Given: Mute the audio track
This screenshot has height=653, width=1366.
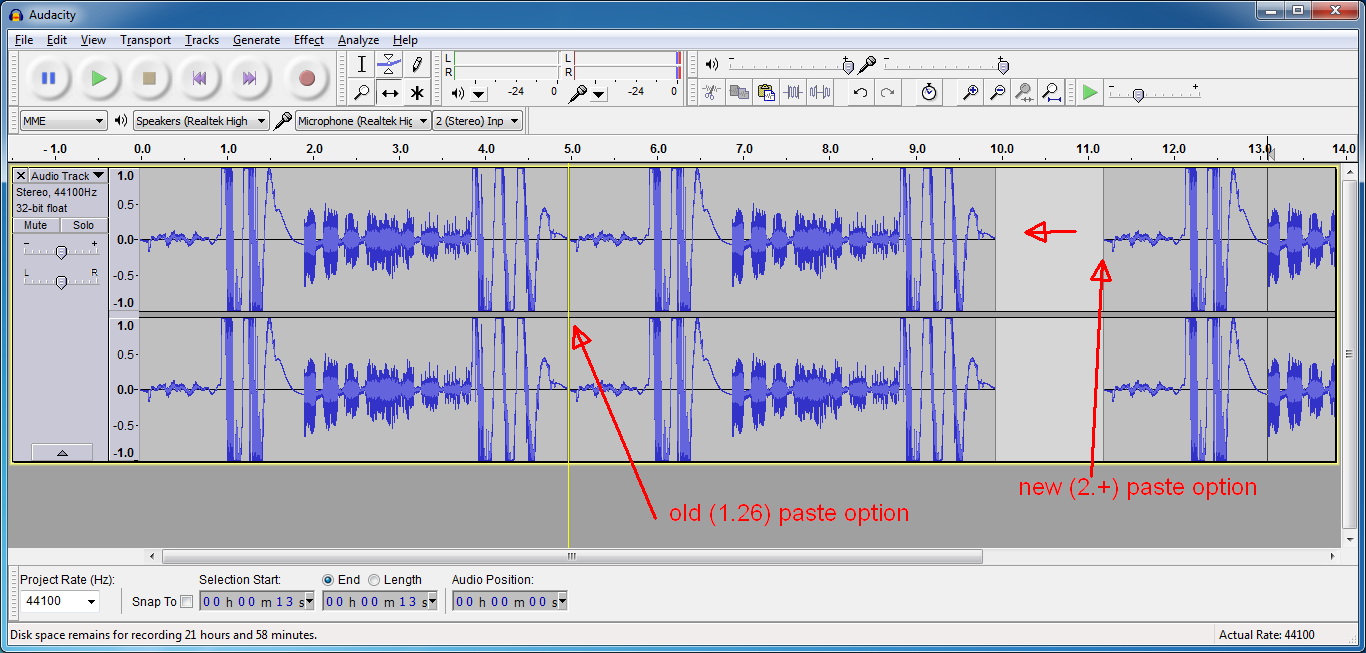Looking at the screenshot, I should click(36, 225).
